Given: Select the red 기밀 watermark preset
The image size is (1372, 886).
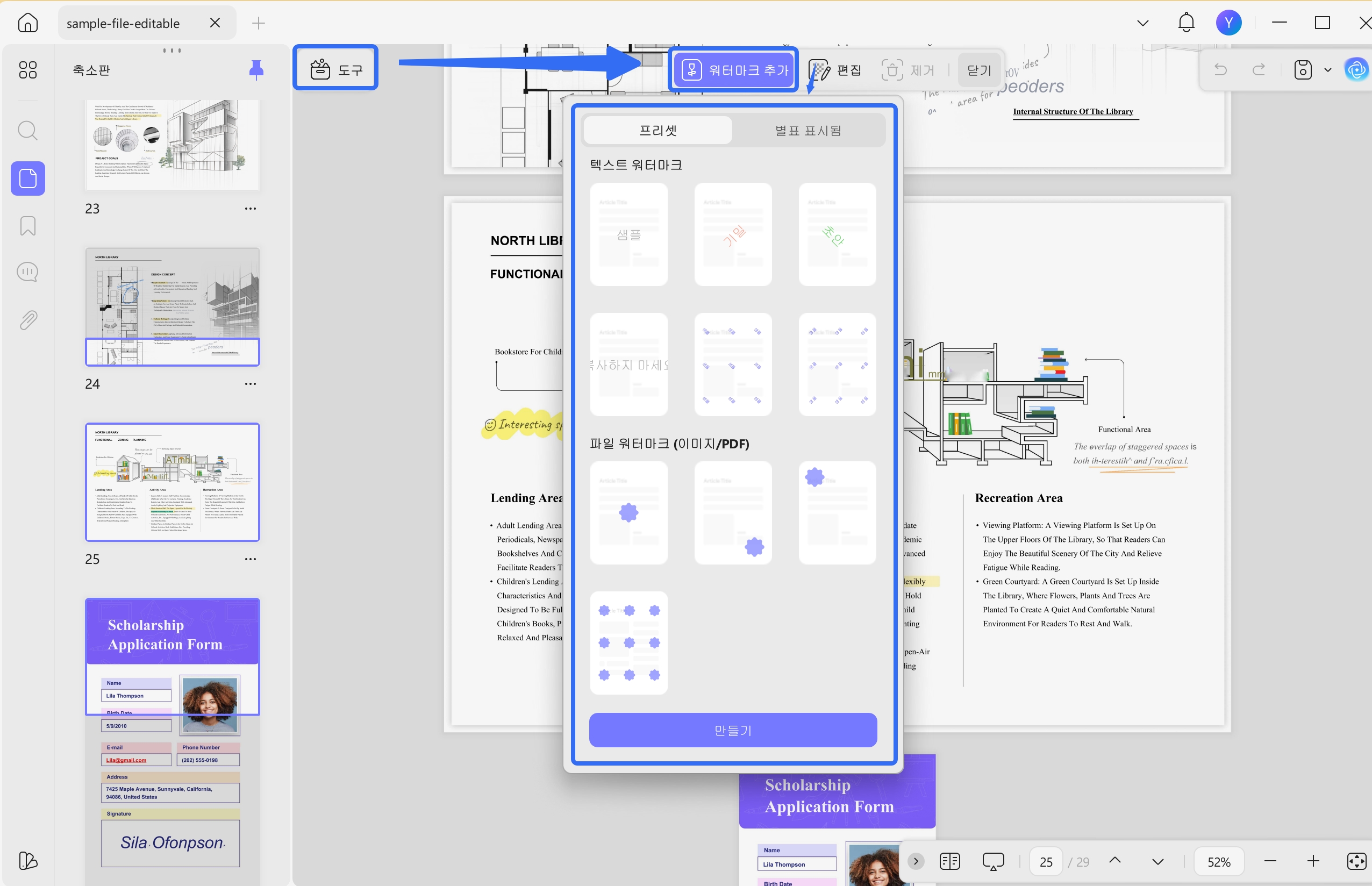Looking at the screenshot, I should point(733,234).
